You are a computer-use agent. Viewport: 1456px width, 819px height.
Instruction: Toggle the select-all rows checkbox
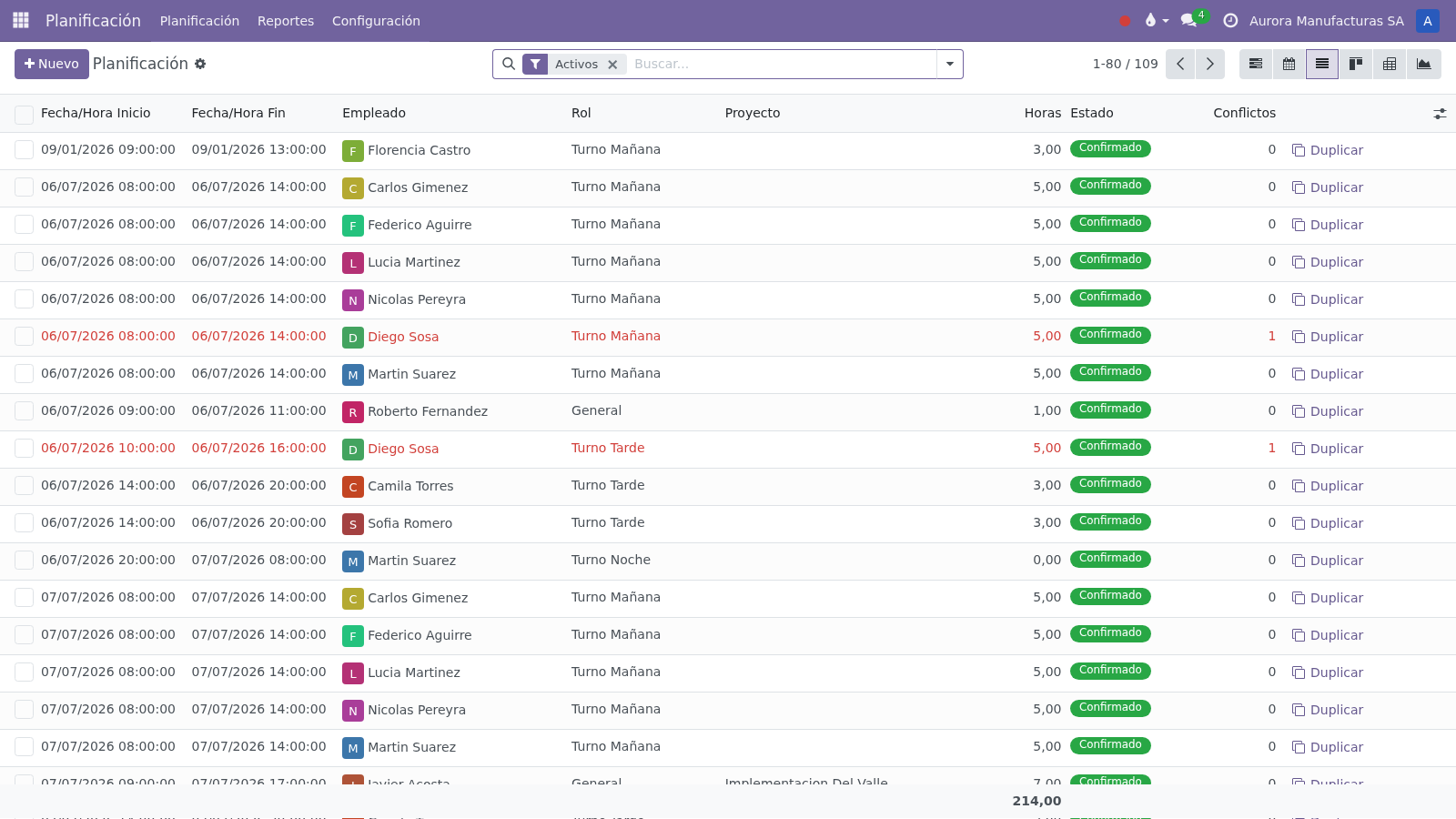coord(24,114)
